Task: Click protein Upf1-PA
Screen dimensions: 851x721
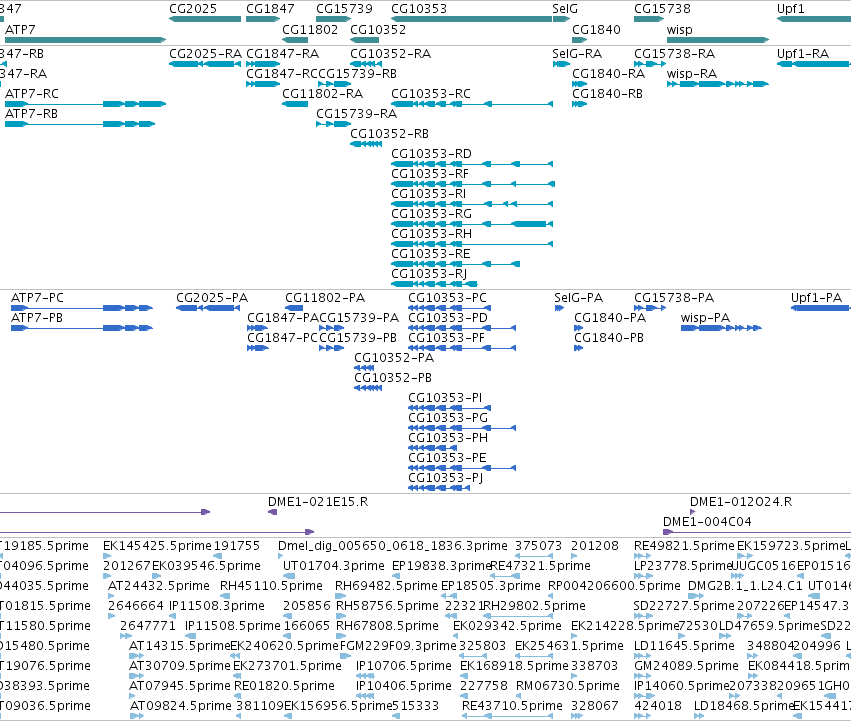Action: coord(821,308)
